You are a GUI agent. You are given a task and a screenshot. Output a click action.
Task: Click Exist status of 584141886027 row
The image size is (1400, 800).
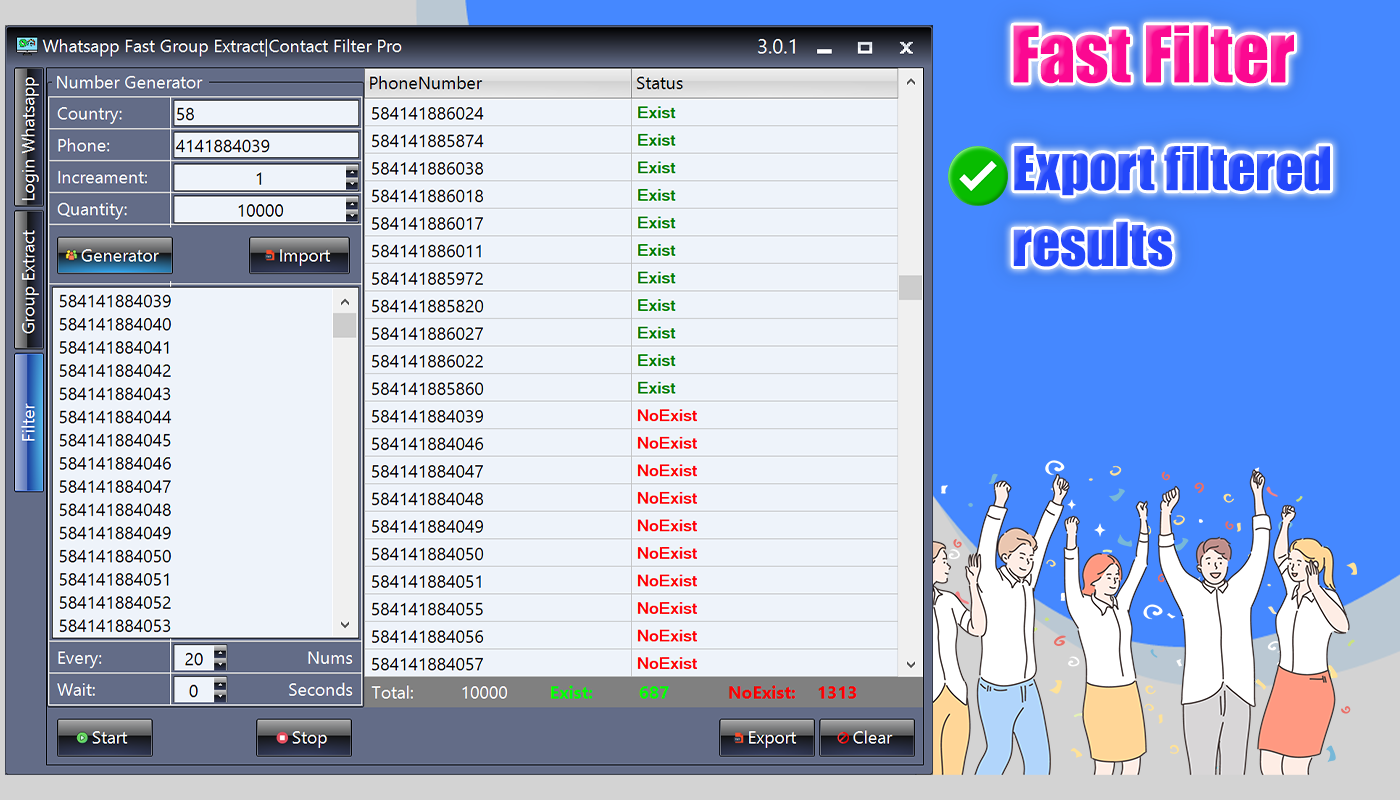pos(656,333)
